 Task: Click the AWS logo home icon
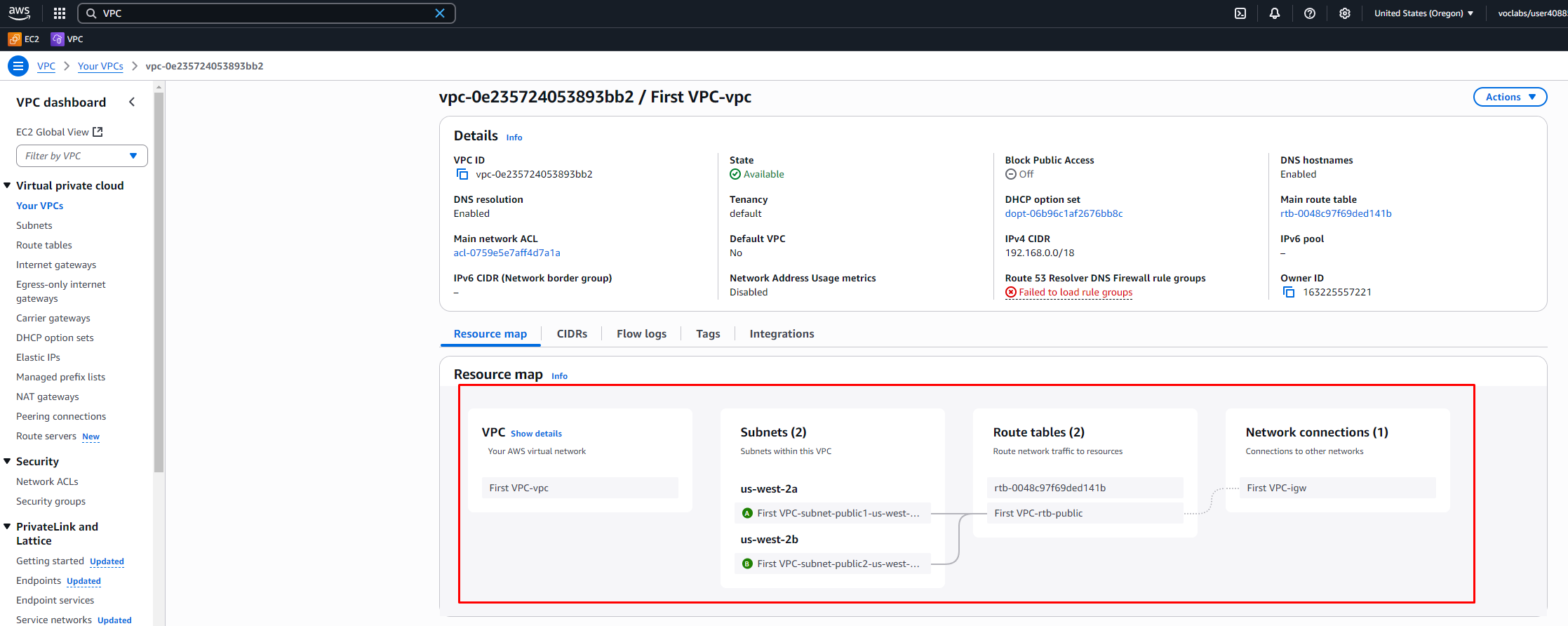coord(20,13)
